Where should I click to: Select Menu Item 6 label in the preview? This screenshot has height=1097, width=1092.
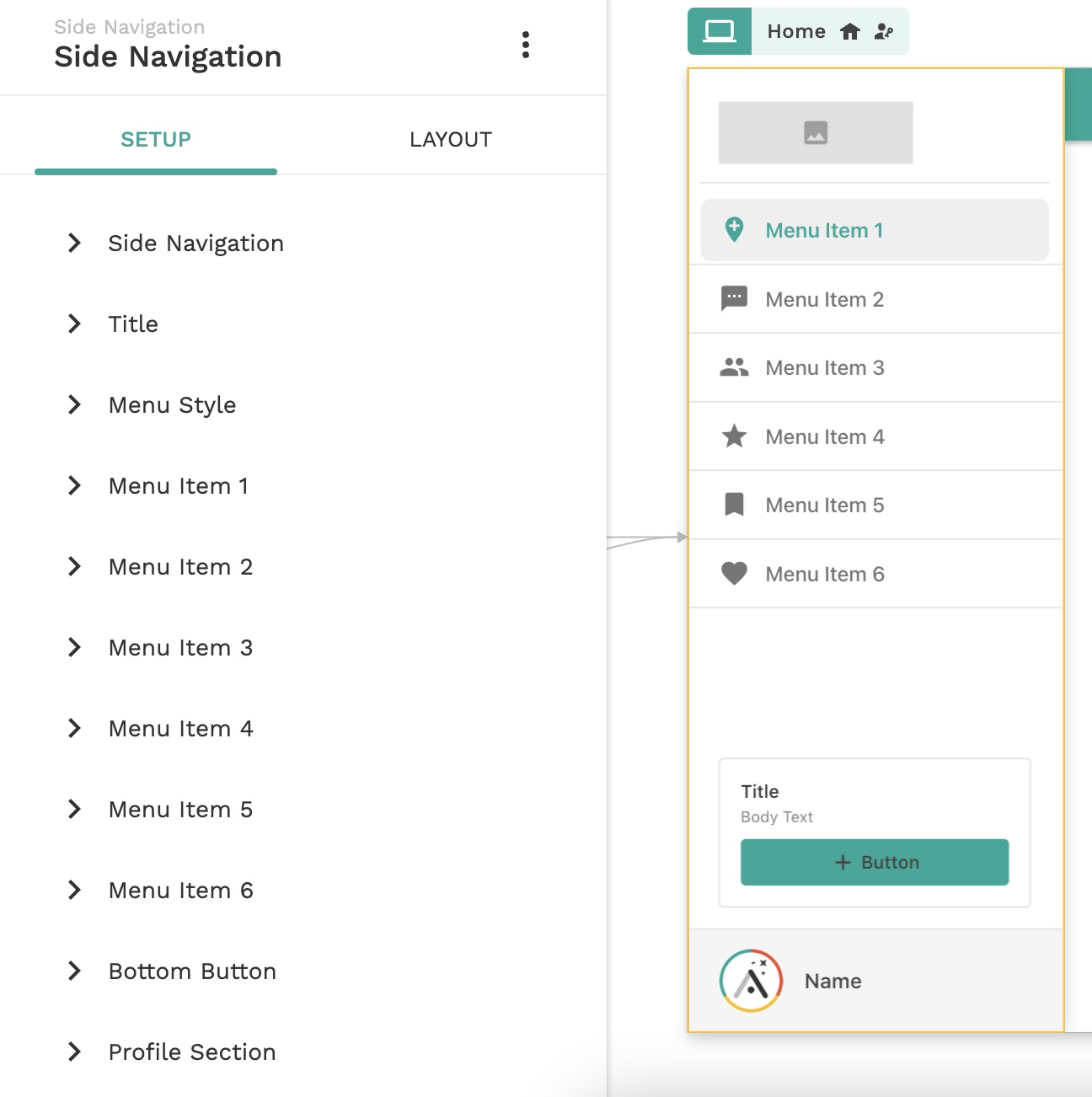(825, 574)
